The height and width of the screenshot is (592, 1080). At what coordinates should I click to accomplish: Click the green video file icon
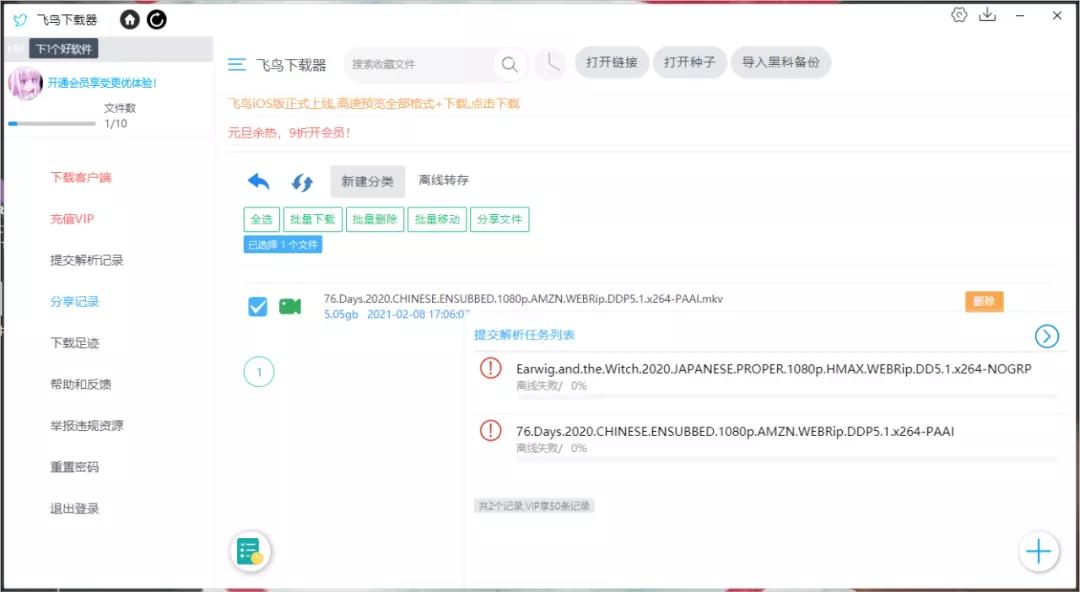tap(290, 306)
